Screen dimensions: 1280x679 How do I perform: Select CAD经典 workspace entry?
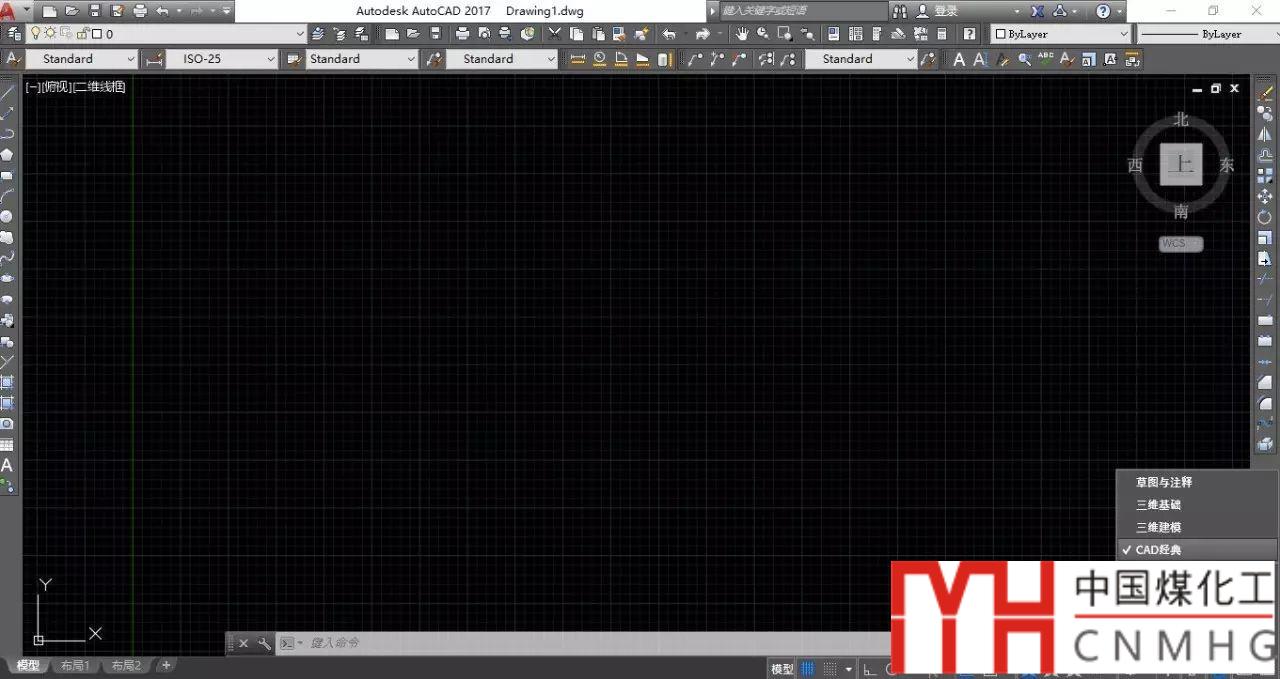(1197, 550)
